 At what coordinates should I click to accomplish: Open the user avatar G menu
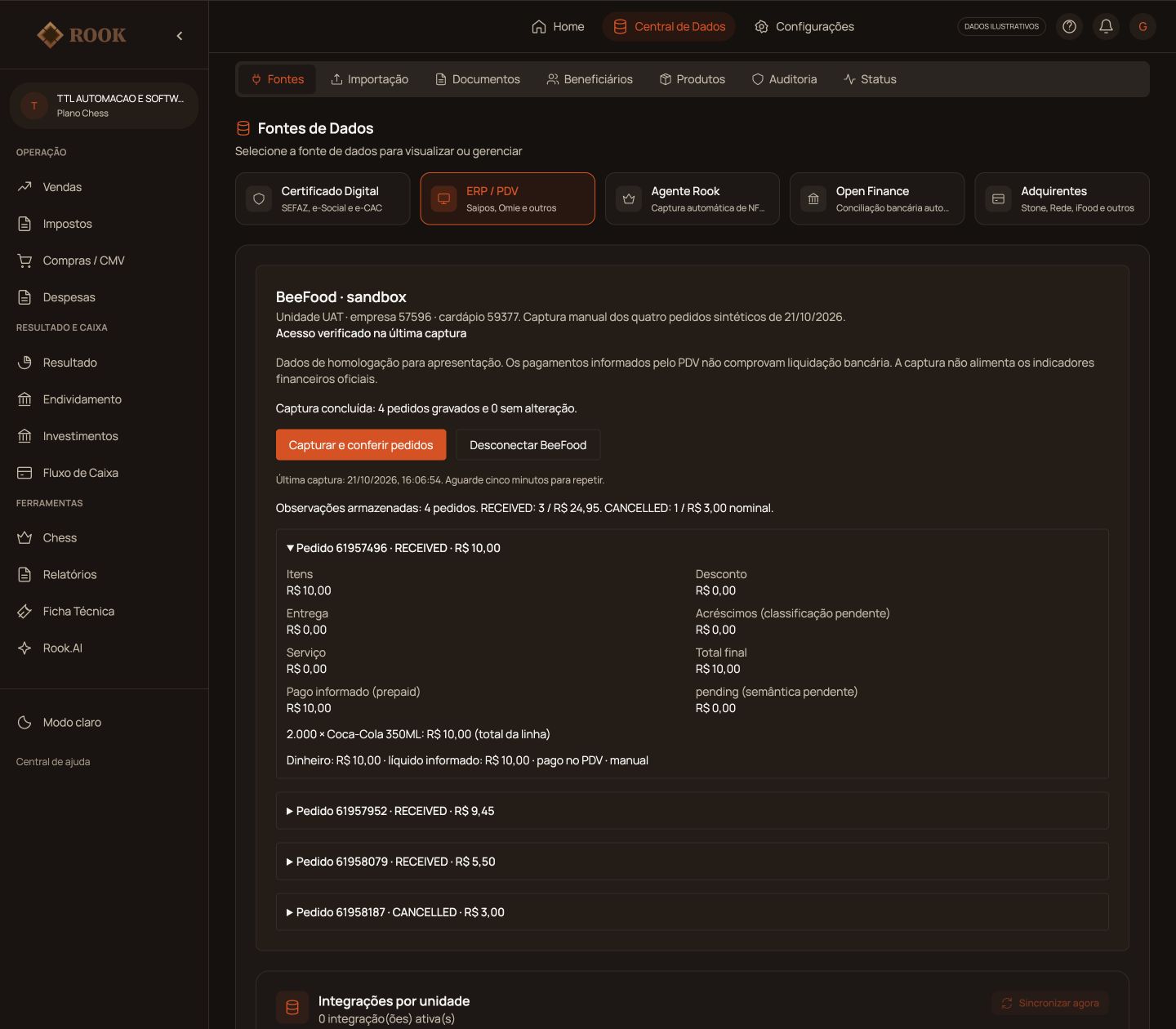1143,26
